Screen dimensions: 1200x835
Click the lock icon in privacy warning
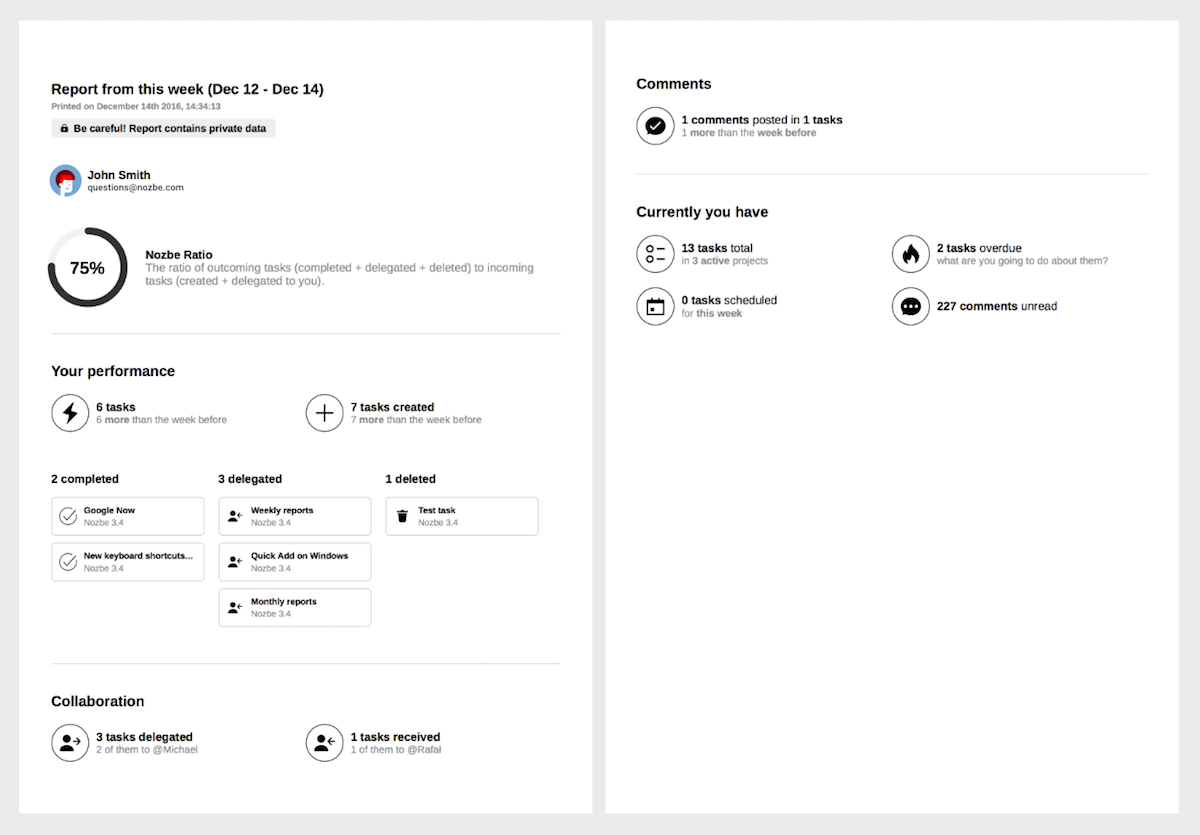pyautogui.click(x=64, y=129)
